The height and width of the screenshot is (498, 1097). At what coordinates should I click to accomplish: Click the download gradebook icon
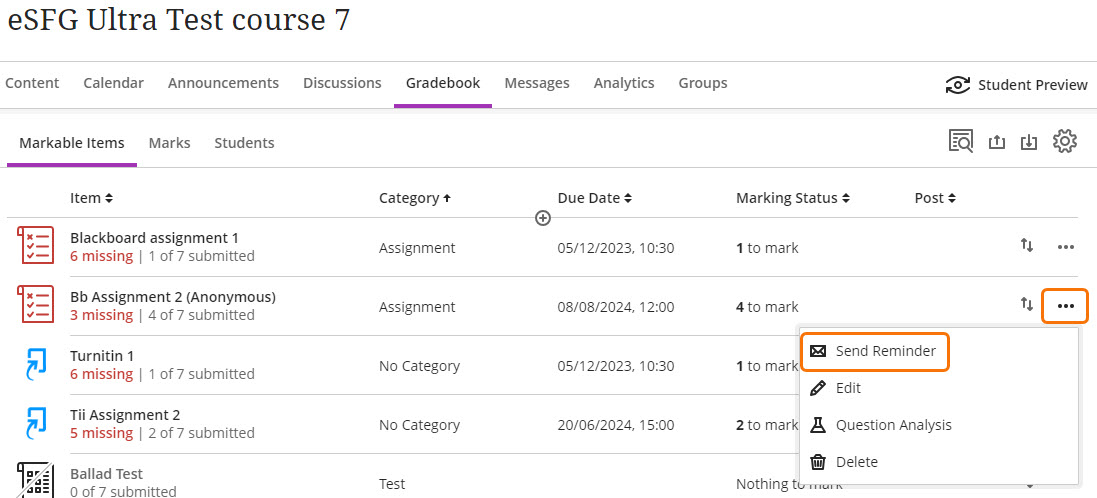[1028, 141]
